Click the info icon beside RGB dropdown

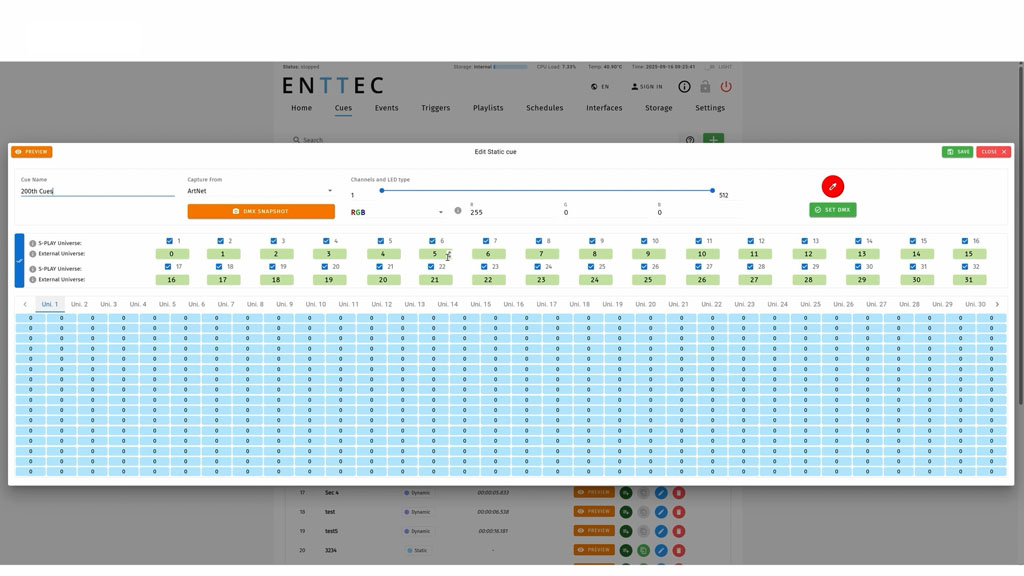point(458,211)
